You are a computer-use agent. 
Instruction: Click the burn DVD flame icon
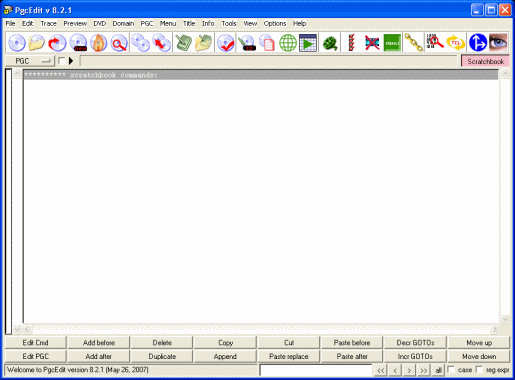[99, 43]
